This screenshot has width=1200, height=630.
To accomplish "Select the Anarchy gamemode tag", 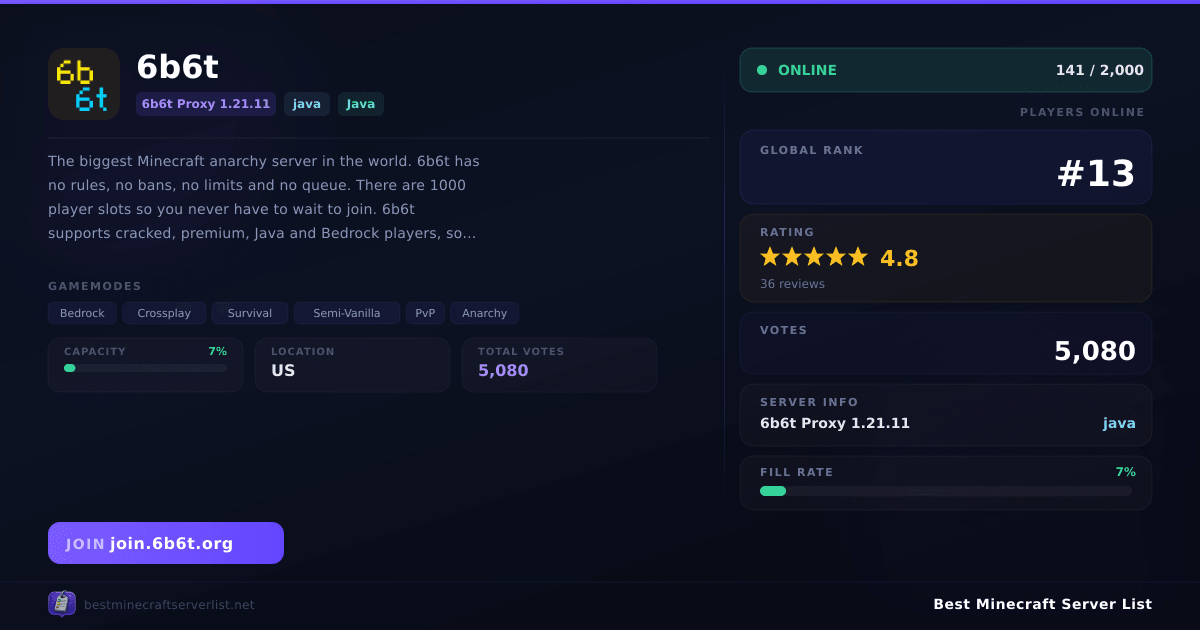I will (484, 313).
